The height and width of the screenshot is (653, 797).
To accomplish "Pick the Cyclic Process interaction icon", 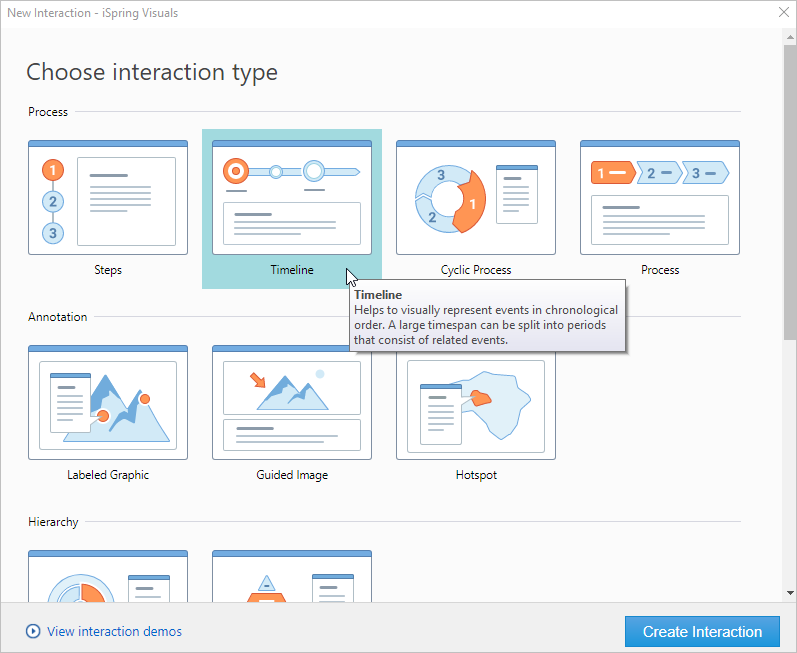I will point(476,198).
